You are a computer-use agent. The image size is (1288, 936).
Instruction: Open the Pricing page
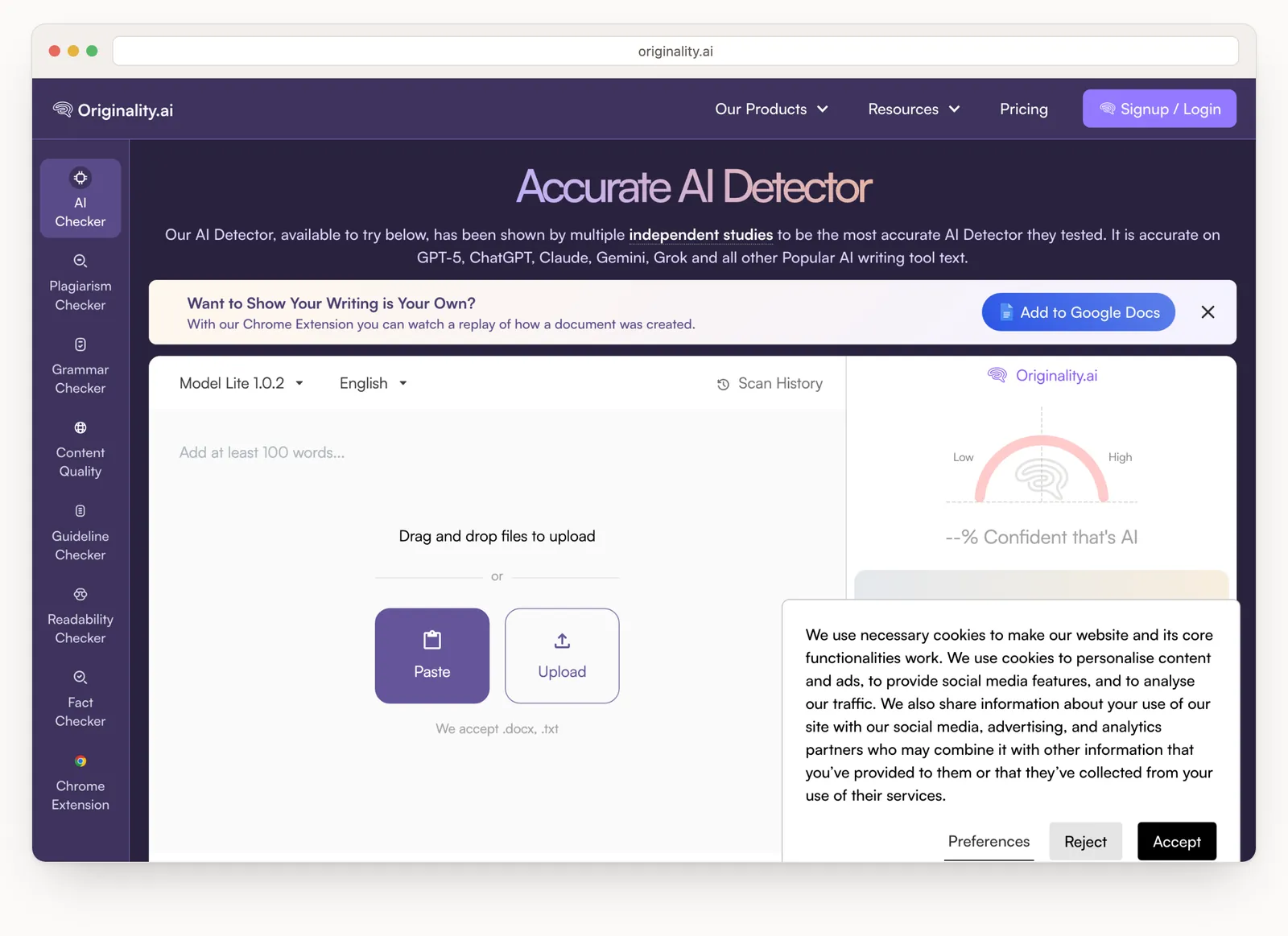tap(1024, 109)
